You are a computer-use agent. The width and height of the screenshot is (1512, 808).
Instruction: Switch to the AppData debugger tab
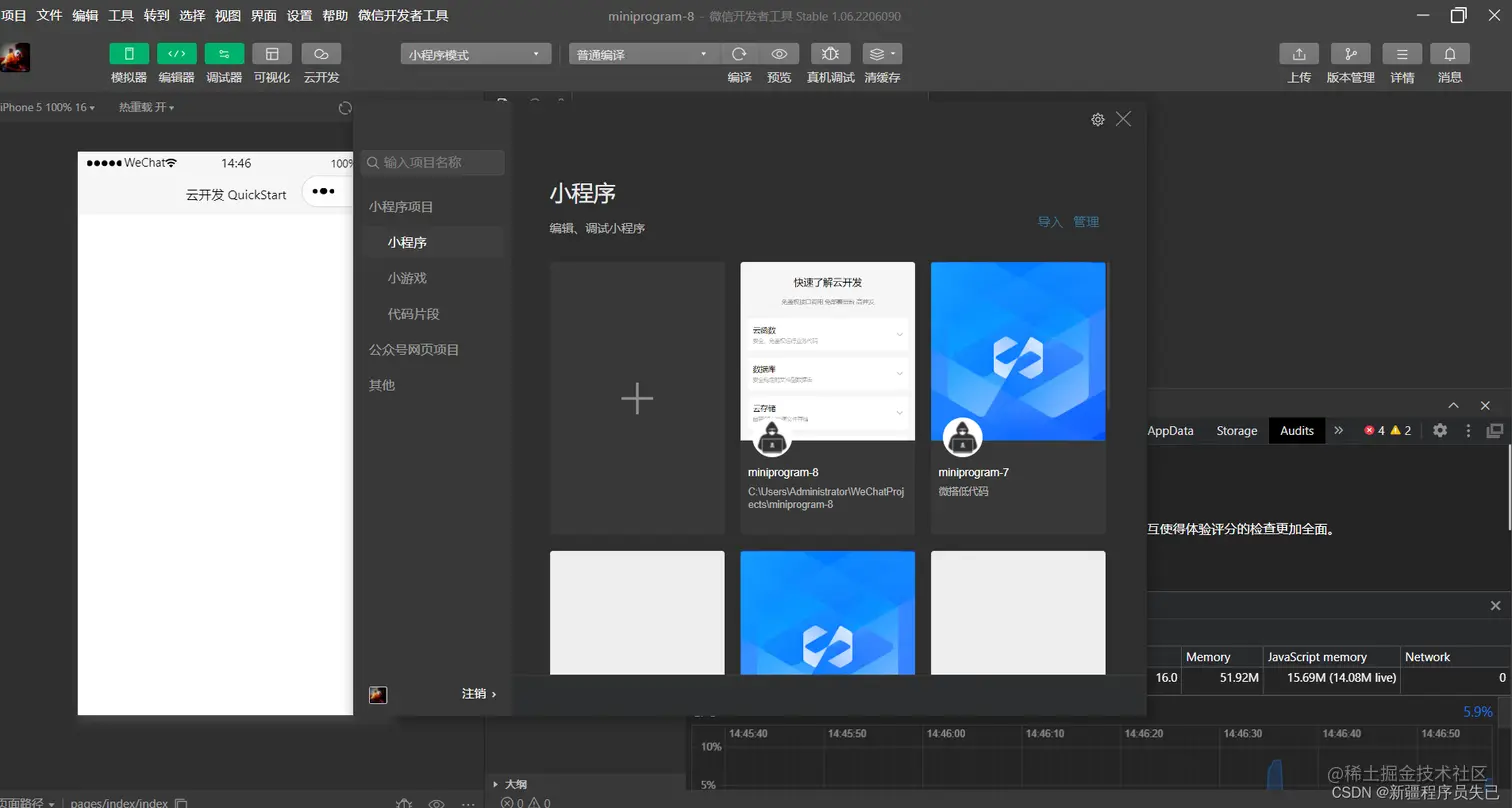[x=1170, y=431]
